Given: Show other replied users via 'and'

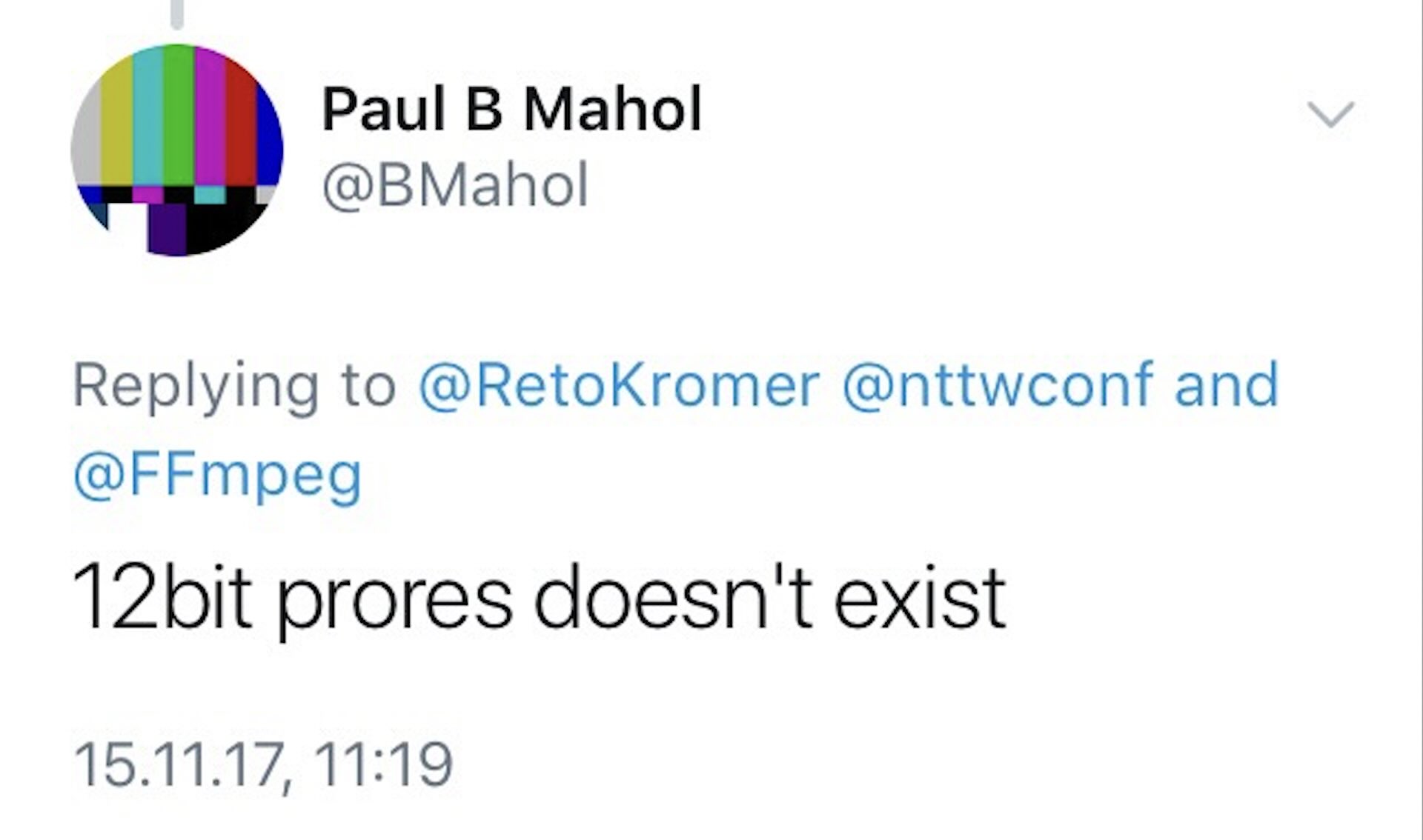Looking at the screenshot, I should coord(1227,385).
